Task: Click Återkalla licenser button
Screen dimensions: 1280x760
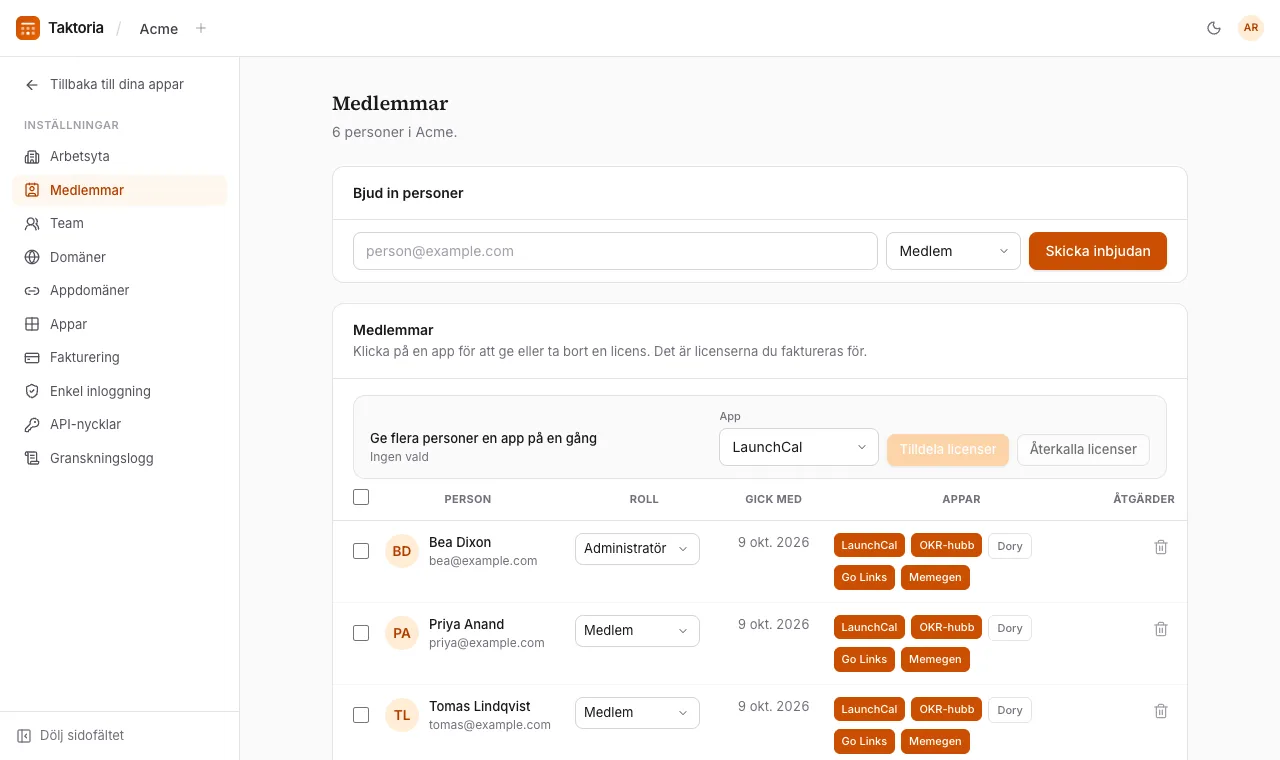Action: coord(1083,449)
